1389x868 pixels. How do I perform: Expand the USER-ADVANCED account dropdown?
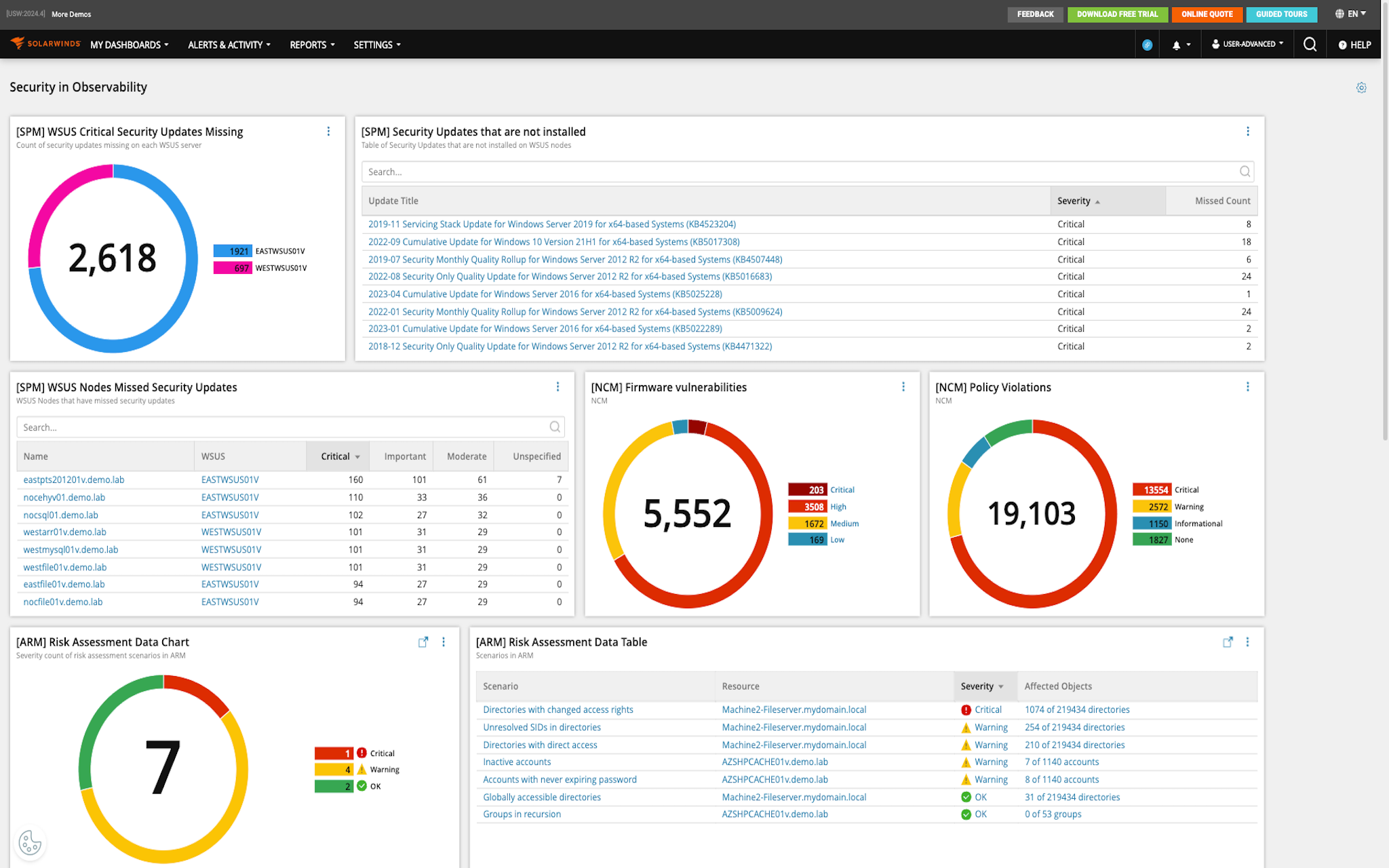pyautogui.click(x=1247, y=44)
